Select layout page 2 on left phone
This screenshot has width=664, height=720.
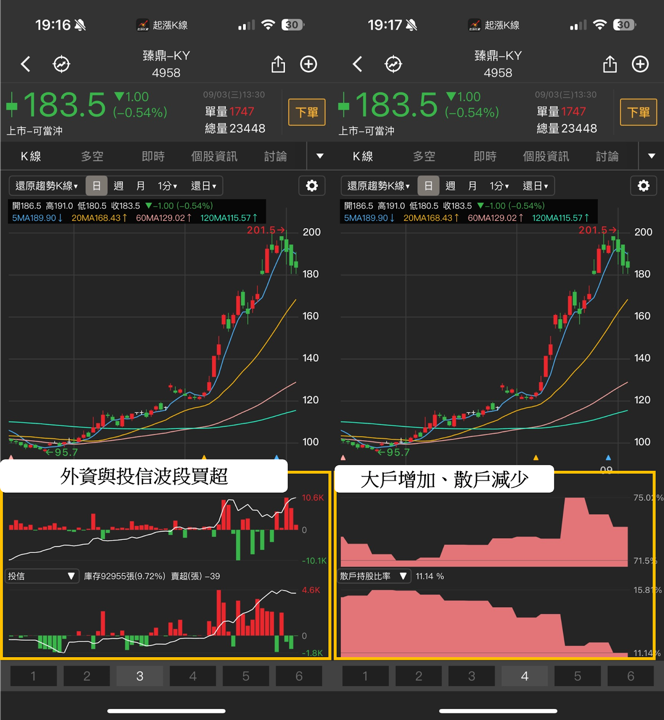87,676
